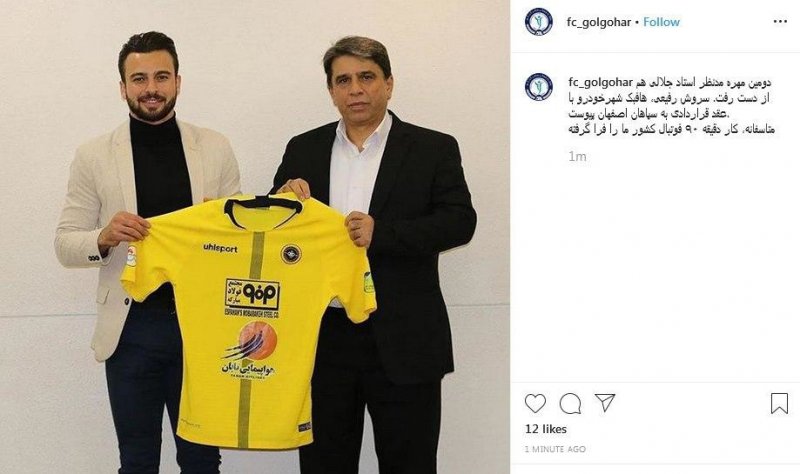Open comments via the speech bubble icon
This screenshot has width=800, height=474.
[570, 404]
